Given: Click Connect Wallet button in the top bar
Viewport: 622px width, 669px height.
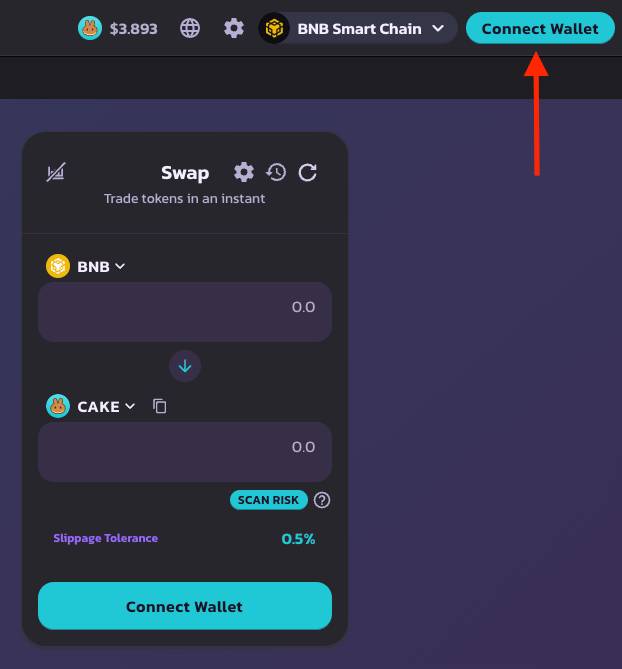Looking at the screenshot, I should 540,29.
